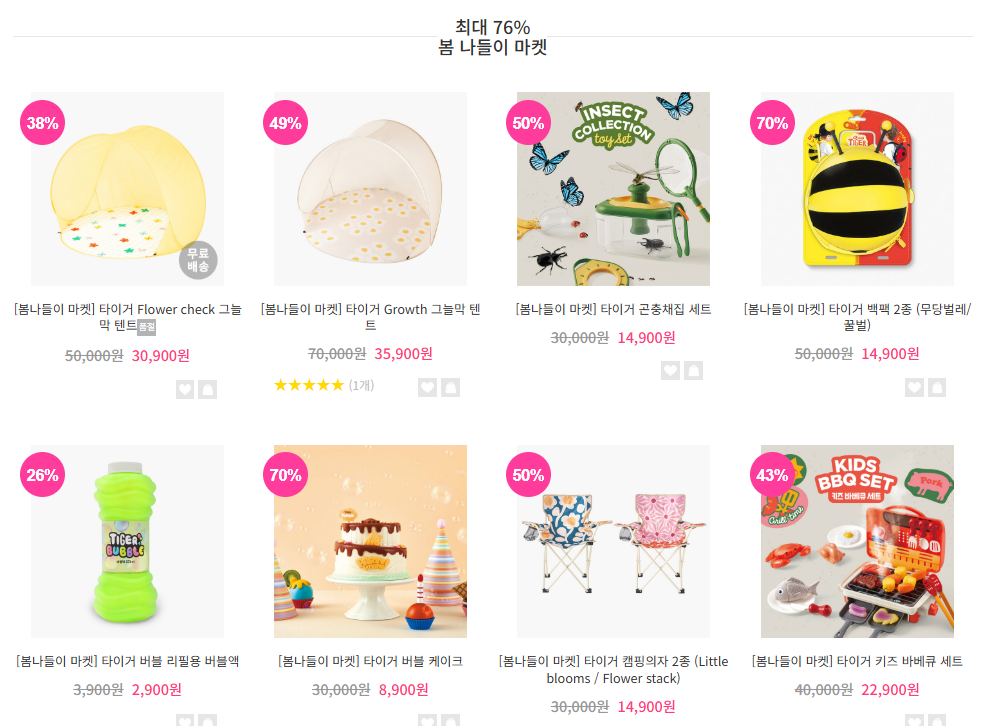981x726 pixels.
Task: Click cart icon under bee backpack product
Action: pos(937,387)
